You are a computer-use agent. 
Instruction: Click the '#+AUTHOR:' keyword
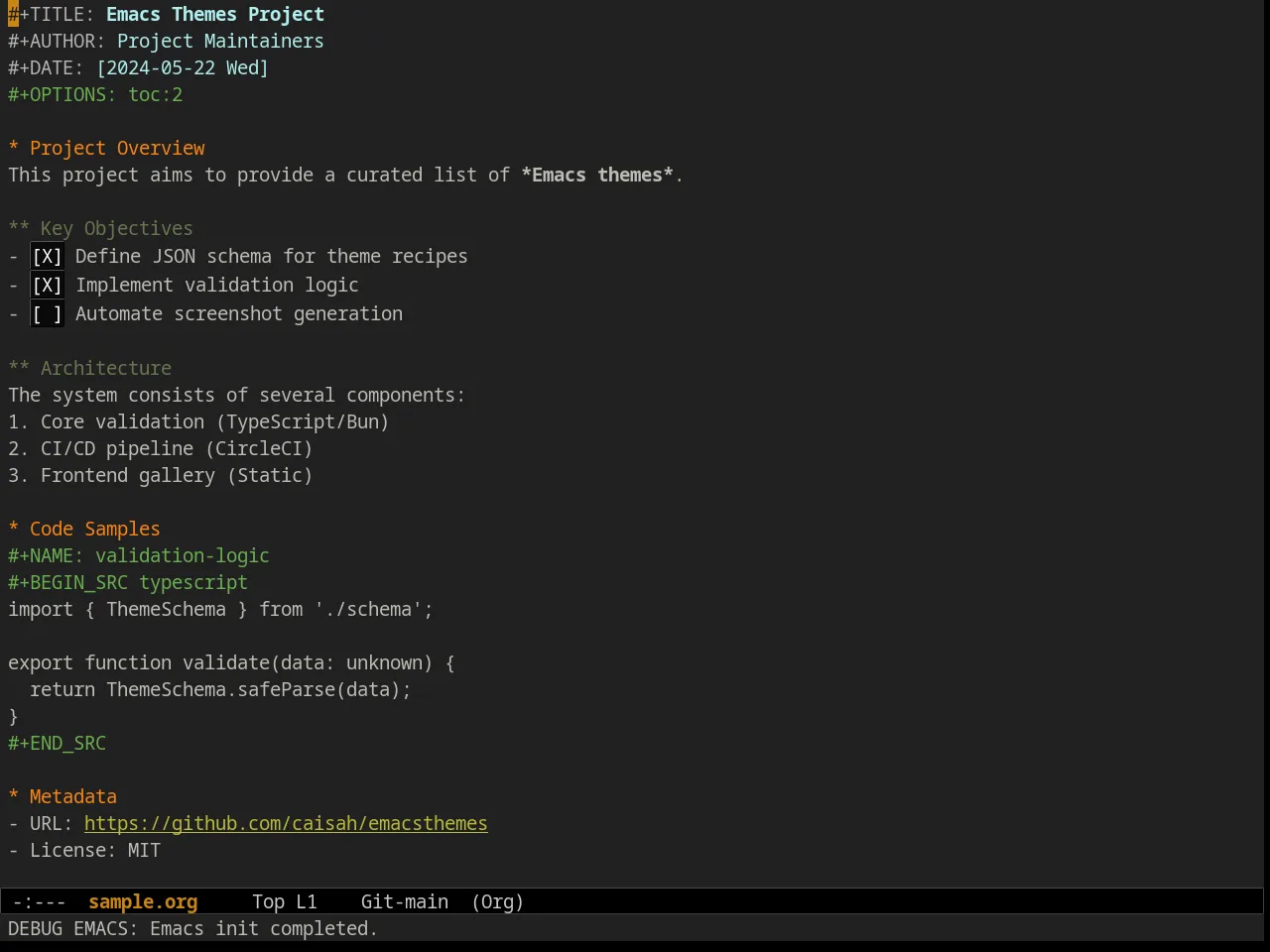click(x=57, y=41)
